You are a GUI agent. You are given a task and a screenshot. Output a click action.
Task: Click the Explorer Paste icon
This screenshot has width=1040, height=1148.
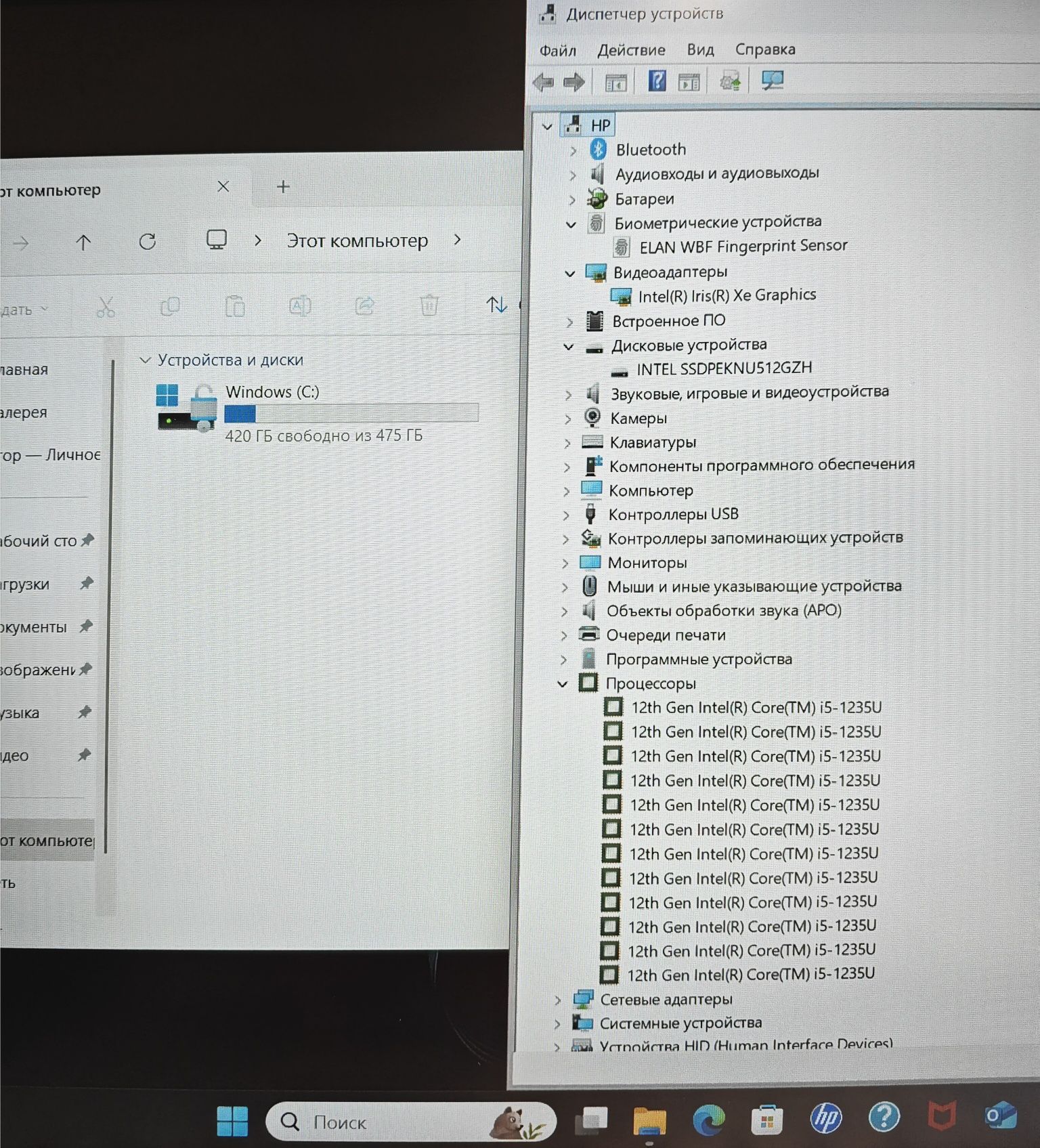pos(234,306)
